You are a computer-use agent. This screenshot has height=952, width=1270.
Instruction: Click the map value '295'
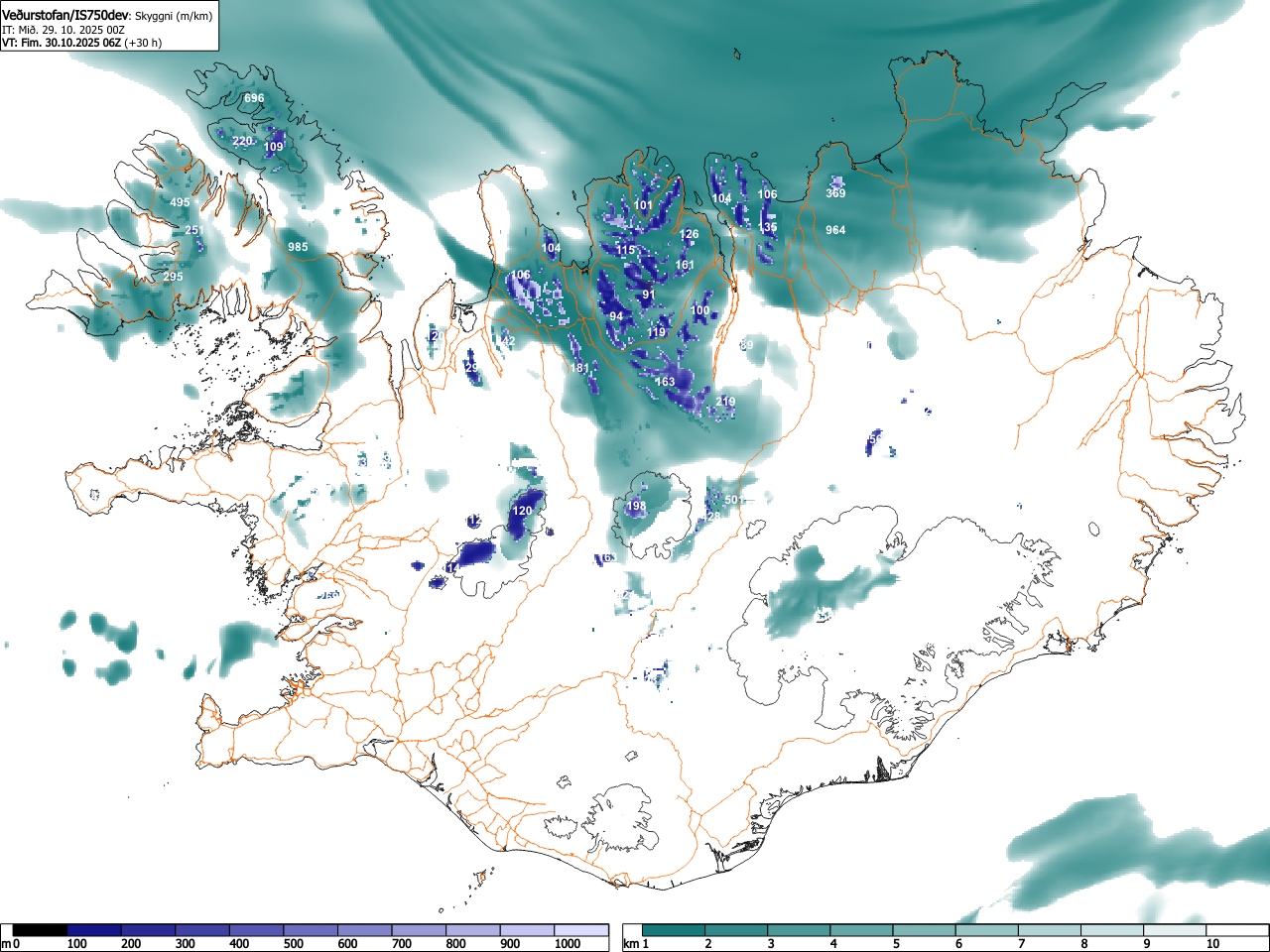coord(173,277)
